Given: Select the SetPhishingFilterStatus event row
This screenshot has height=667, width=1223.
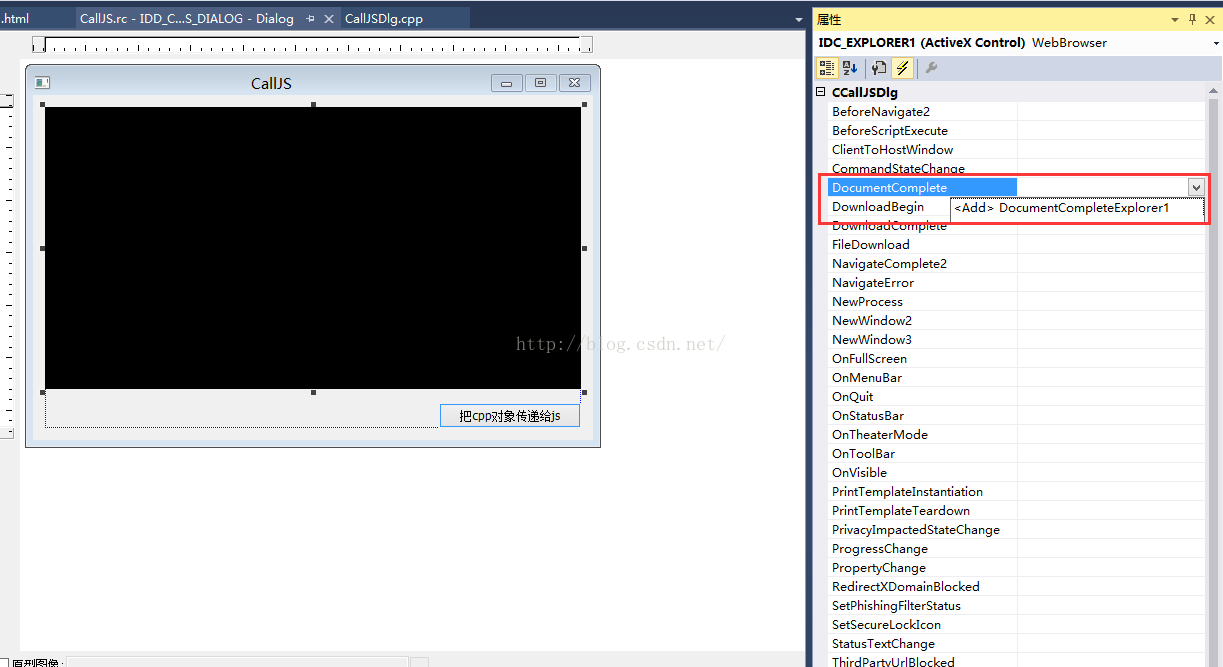Looking at the screenshot, I should (1016, 606).
